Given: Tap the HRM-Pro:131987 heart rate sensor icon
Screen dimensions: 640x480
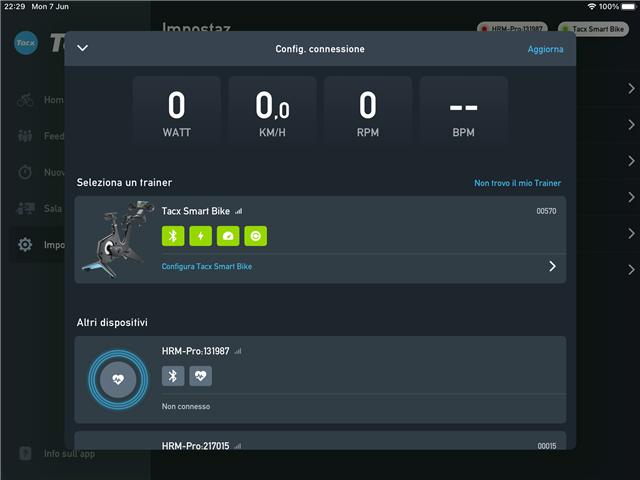Looking at the screenshot, I should 200,376.
